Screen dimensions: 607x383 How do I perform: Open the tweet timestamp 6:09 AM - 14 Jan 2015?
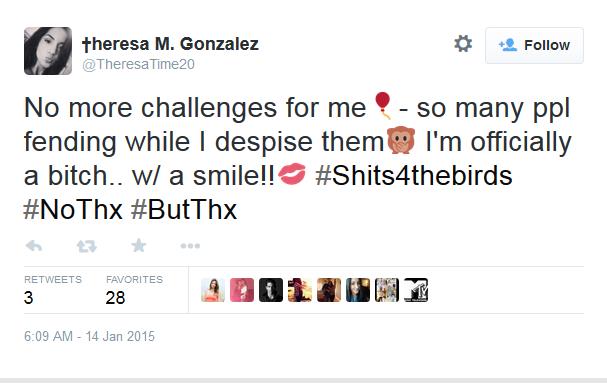coord(89,336)
